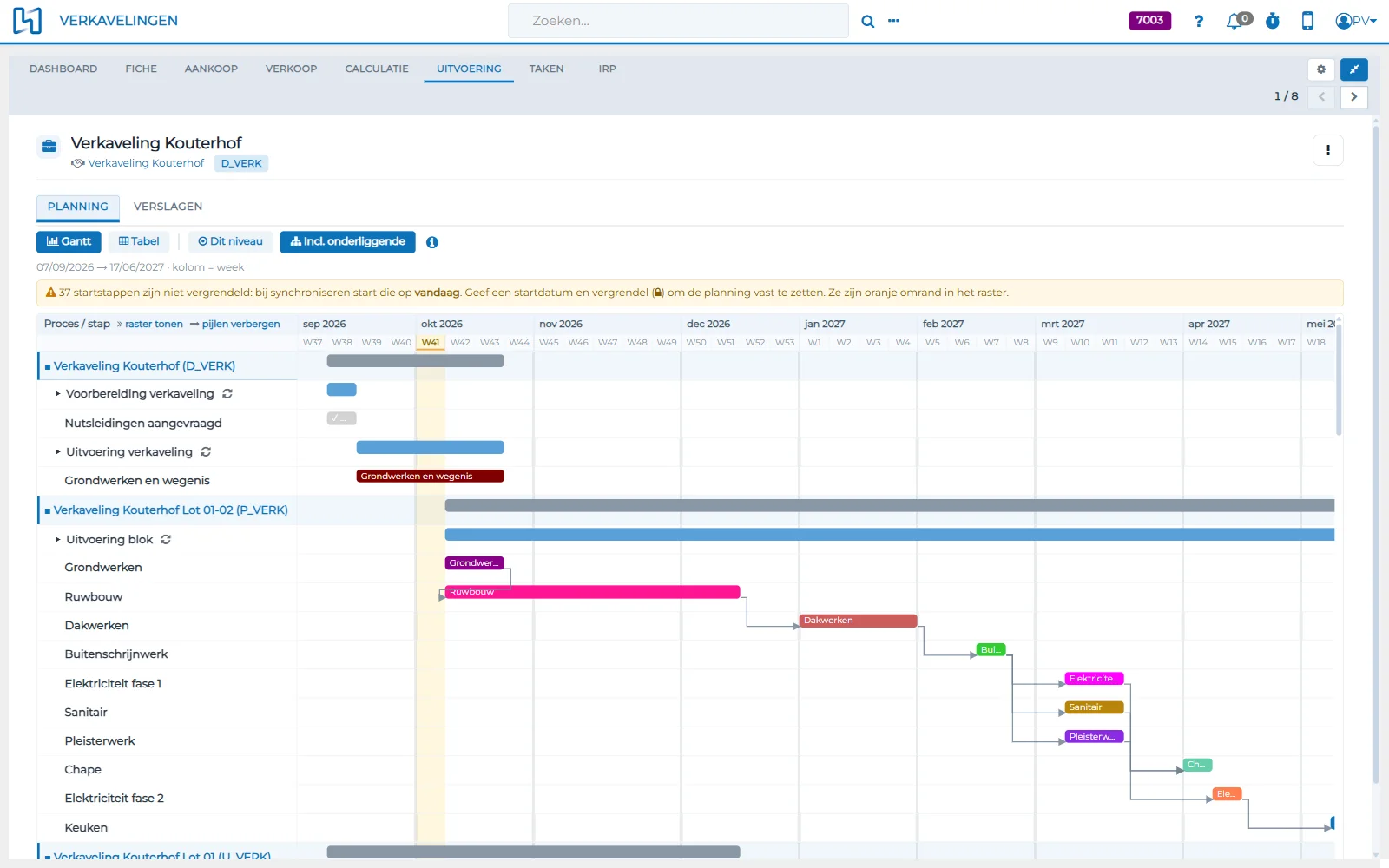Click the search magnifier icon
The height and width of the screenshot is (868, 1389).
867,22
